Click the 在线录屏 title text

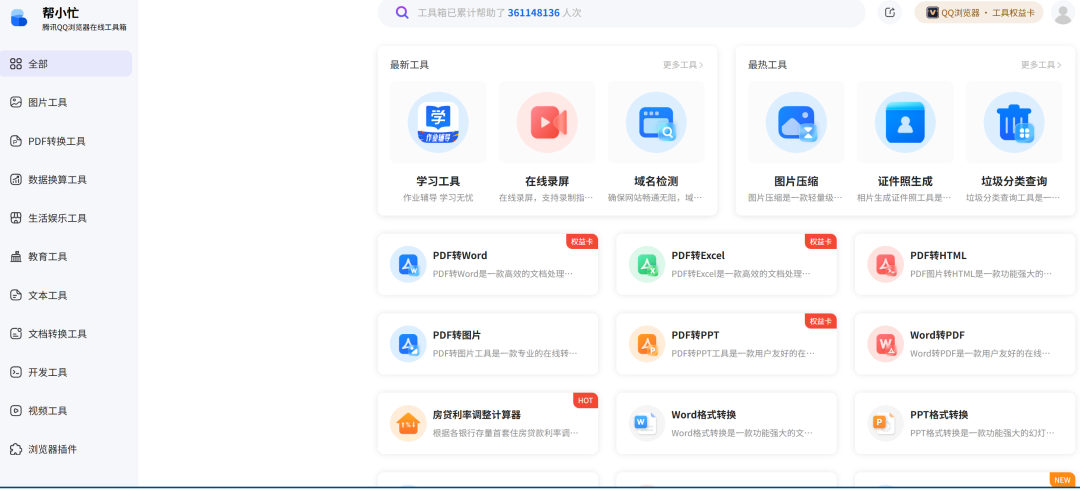click(x=547, y=181)
